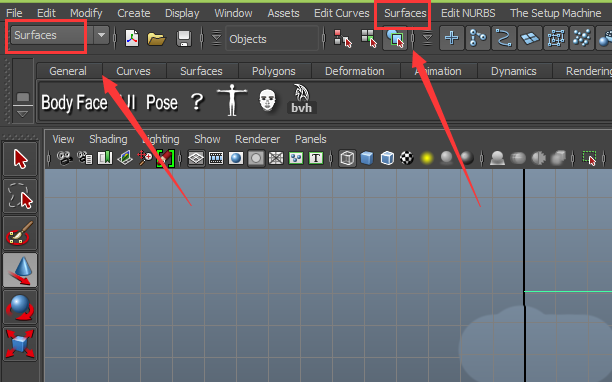
Task: Open the Modify menu
Action: pyautogui.click(x=86, y=13)
